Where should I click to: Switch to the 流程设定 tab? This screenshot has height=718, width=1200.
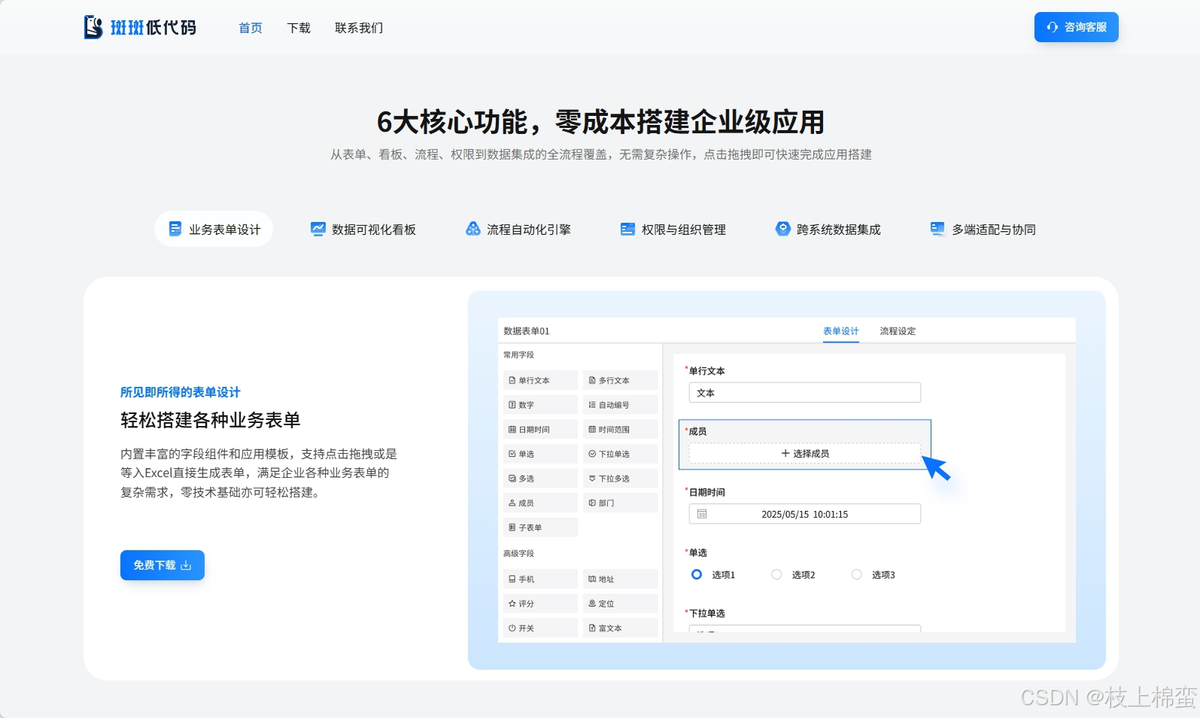click(897, 331)
